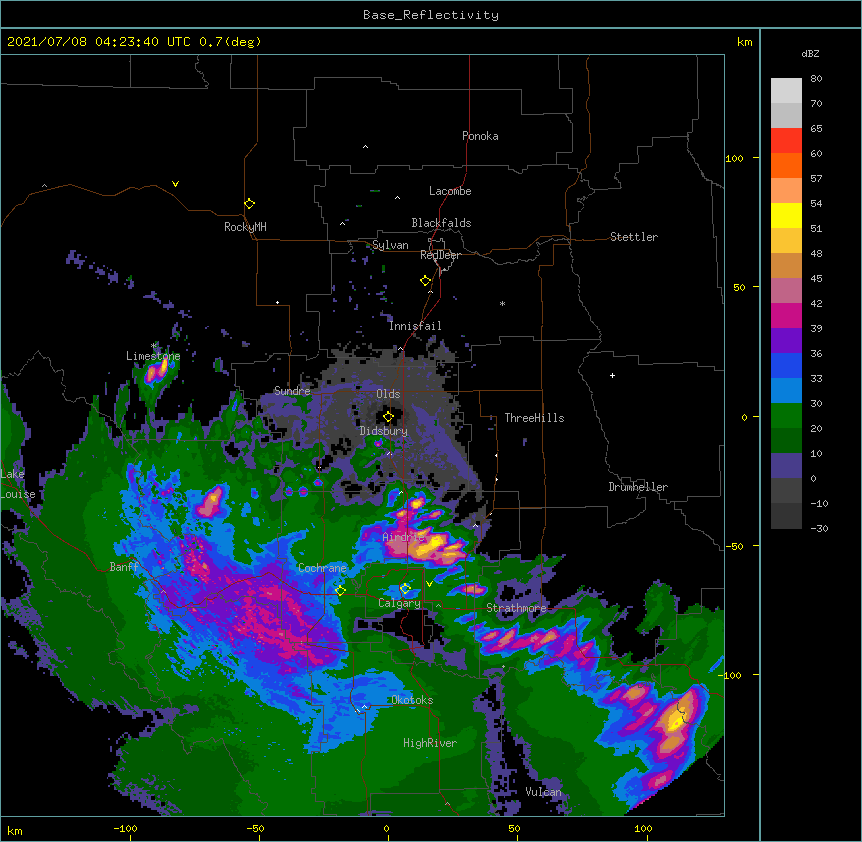Select the yellow diamond marker right of Cochrane
862x842 pixels.
[x=340, y=591]
